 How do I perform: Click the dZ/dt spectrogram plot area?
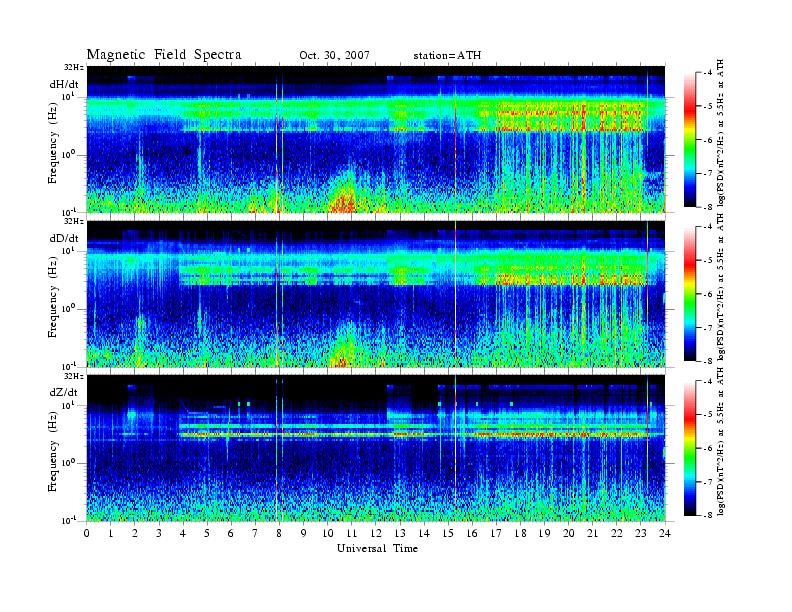pos(376,448)
